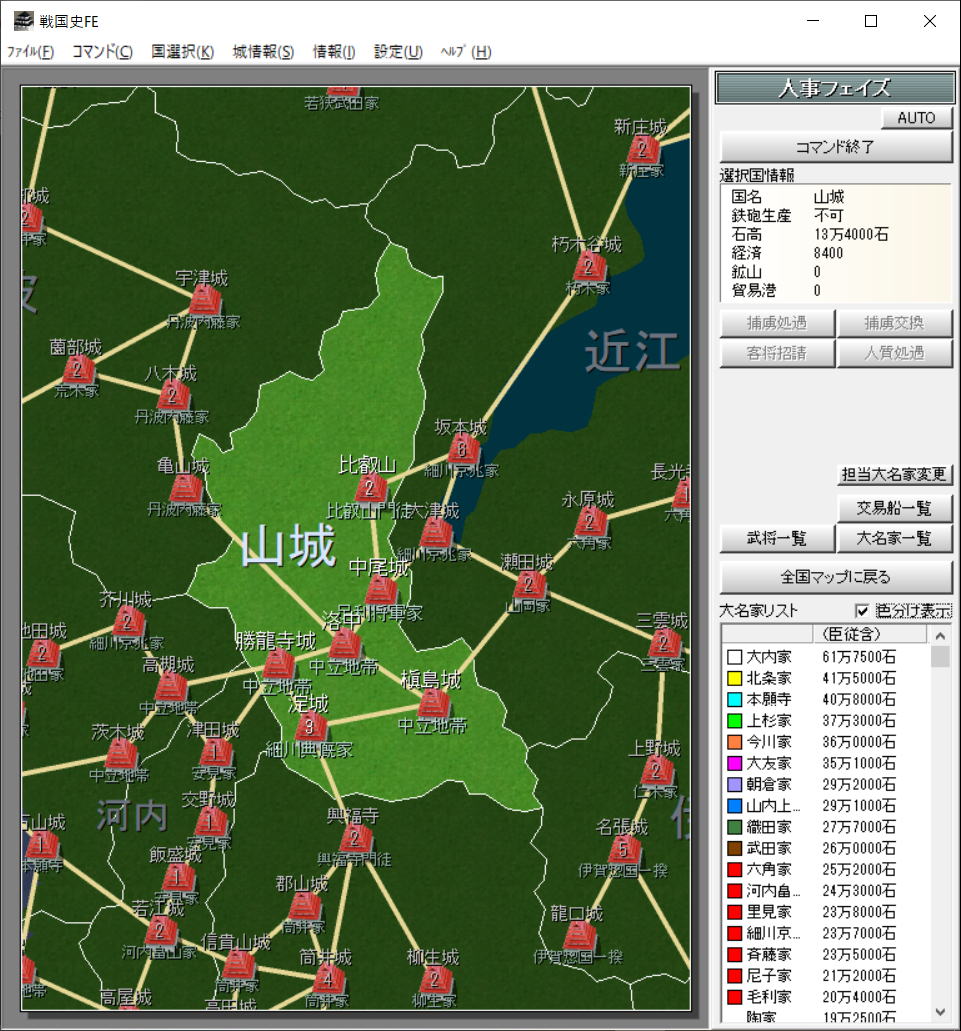Open the コマンド(C) menu

[x=102, y=52]
